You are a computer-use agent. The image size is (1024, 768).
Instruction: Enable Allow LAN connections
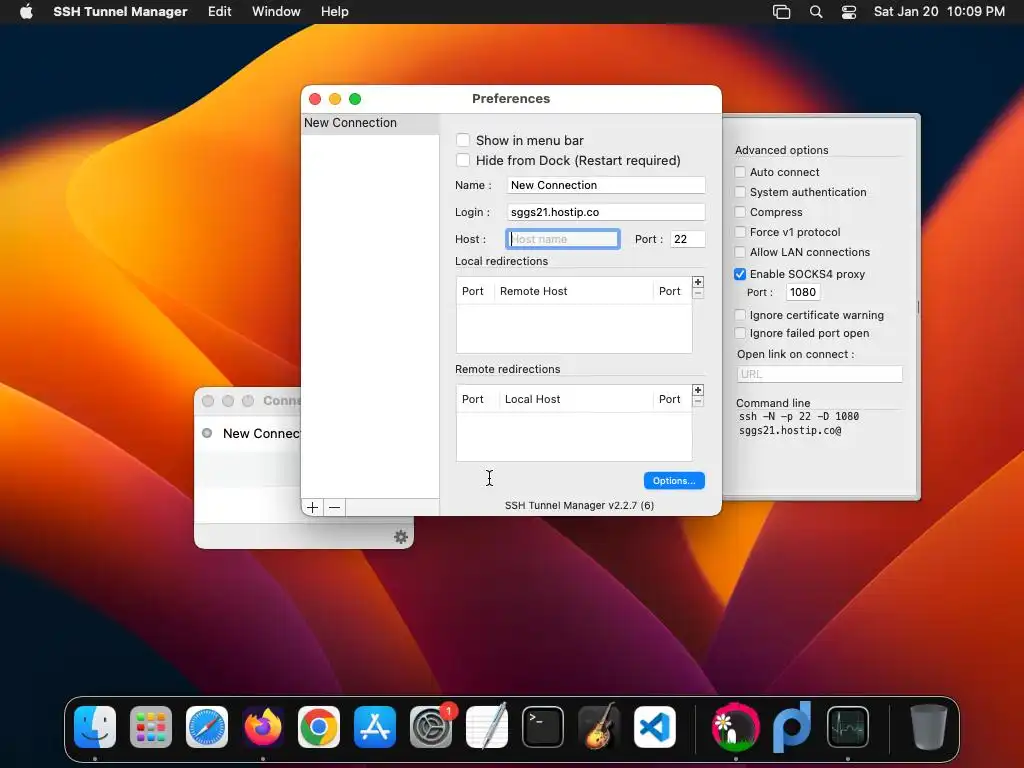click(740, 252)
